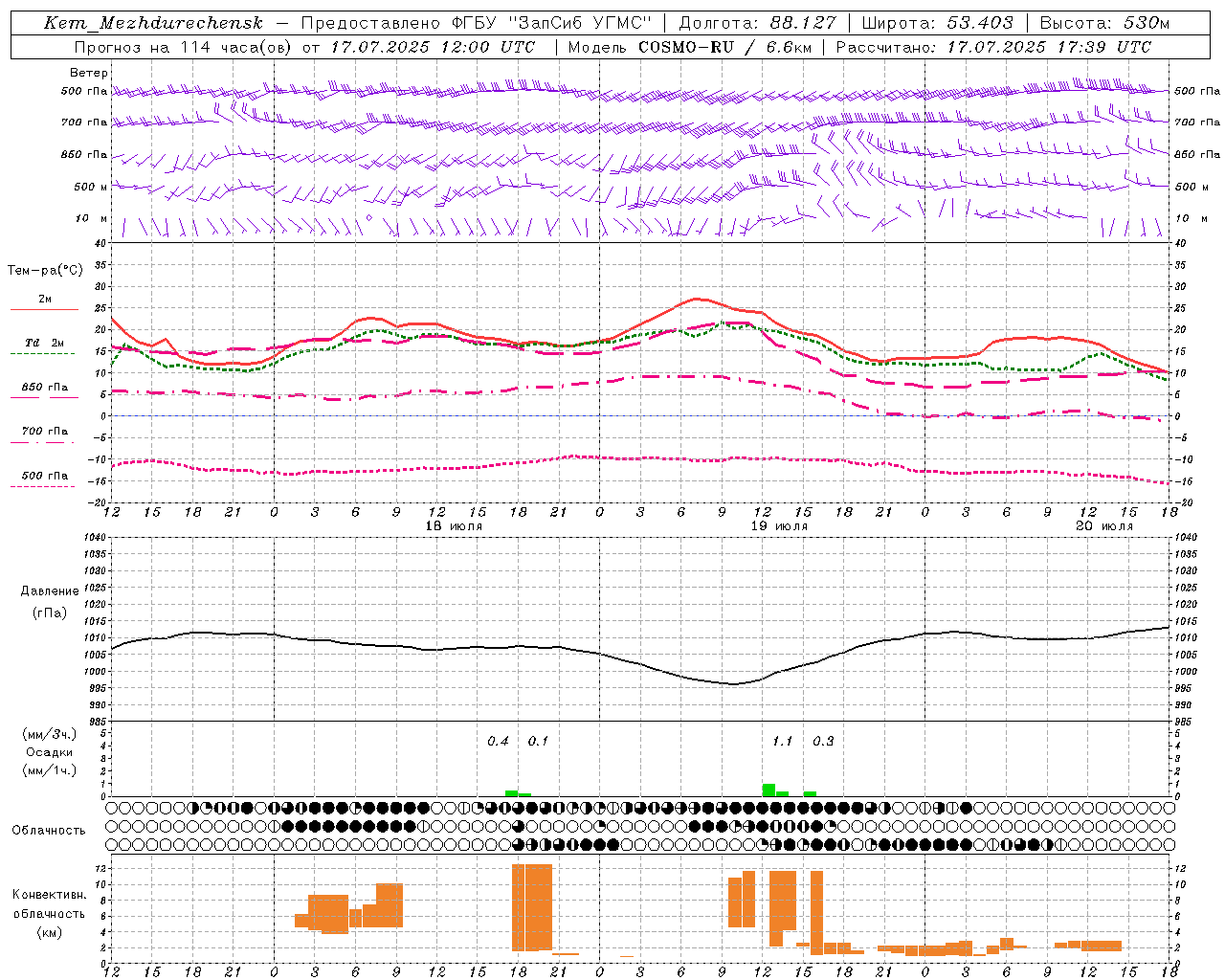The width and height of the screenshot is (1225, 980).
Task: Click the Модель COSMO-RU / 6.6км label
Action: click(689, 46)
